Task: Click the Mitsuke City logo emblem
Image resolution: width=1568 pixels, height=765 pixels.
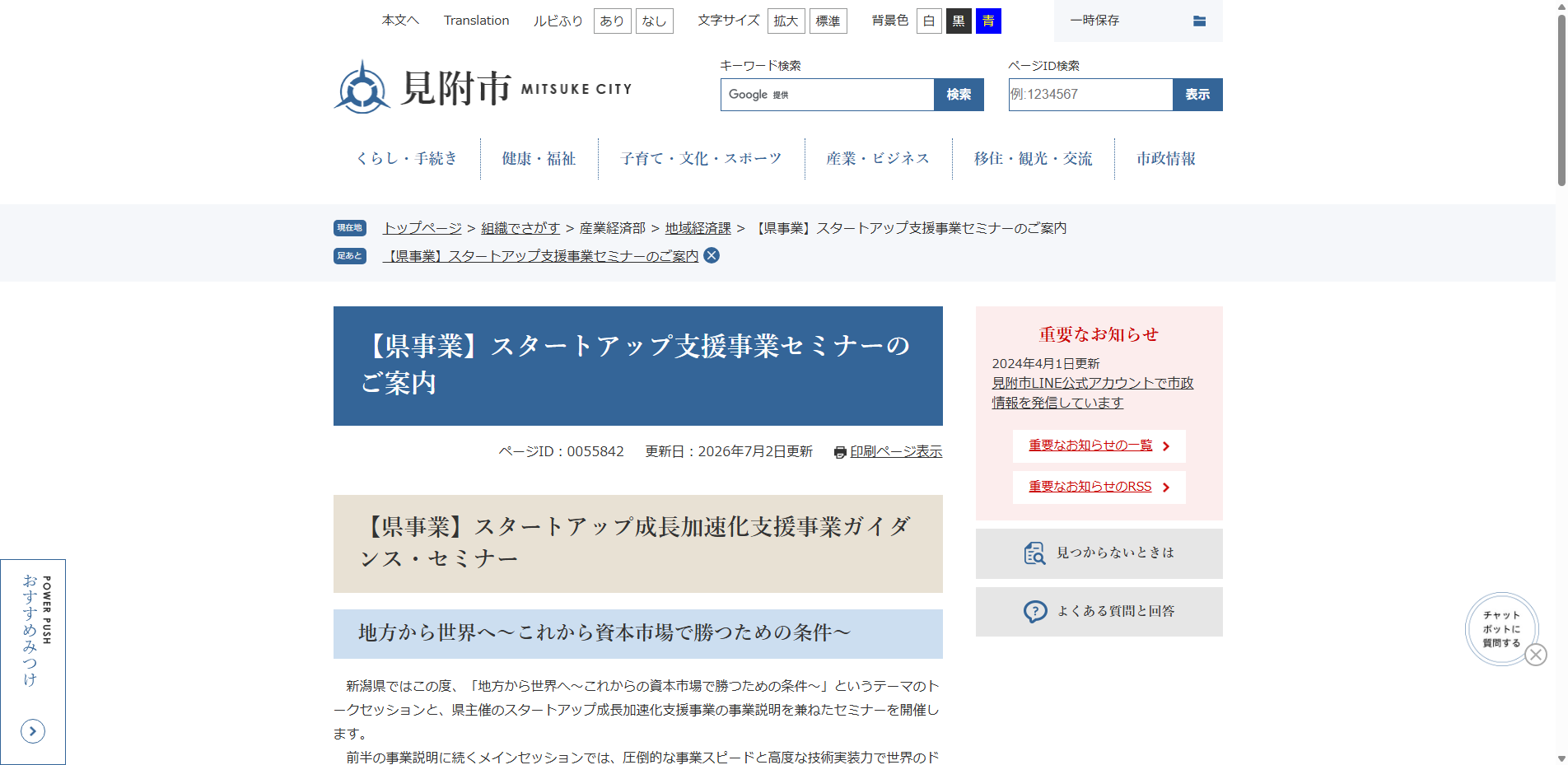Action: click(362, 87)
